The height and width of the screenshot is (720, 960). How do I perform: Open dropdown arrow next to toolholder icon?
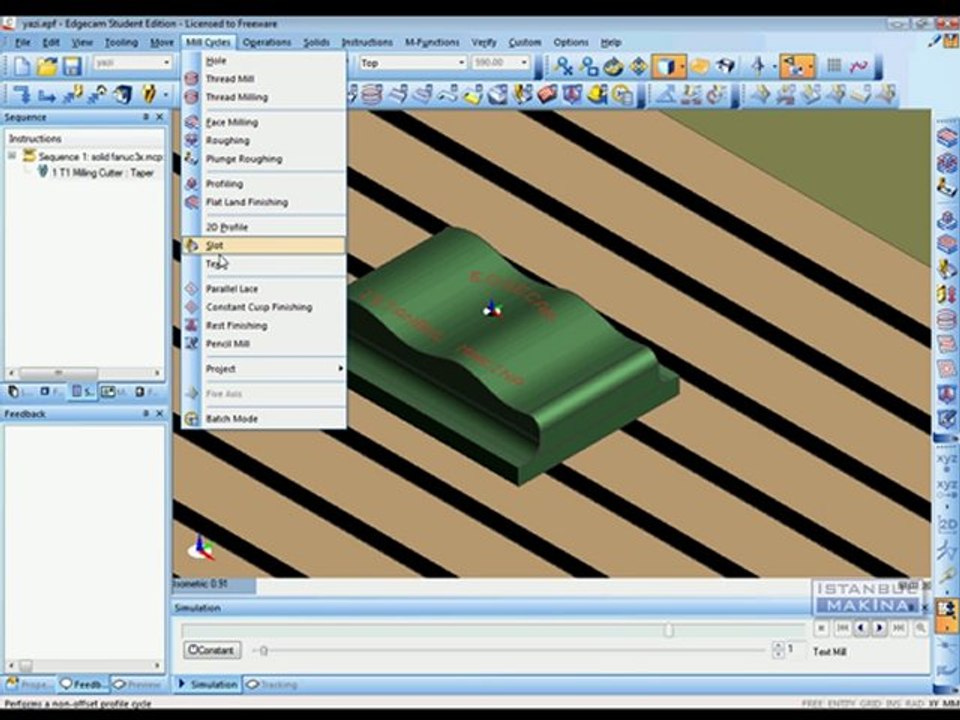pos(166,96)
